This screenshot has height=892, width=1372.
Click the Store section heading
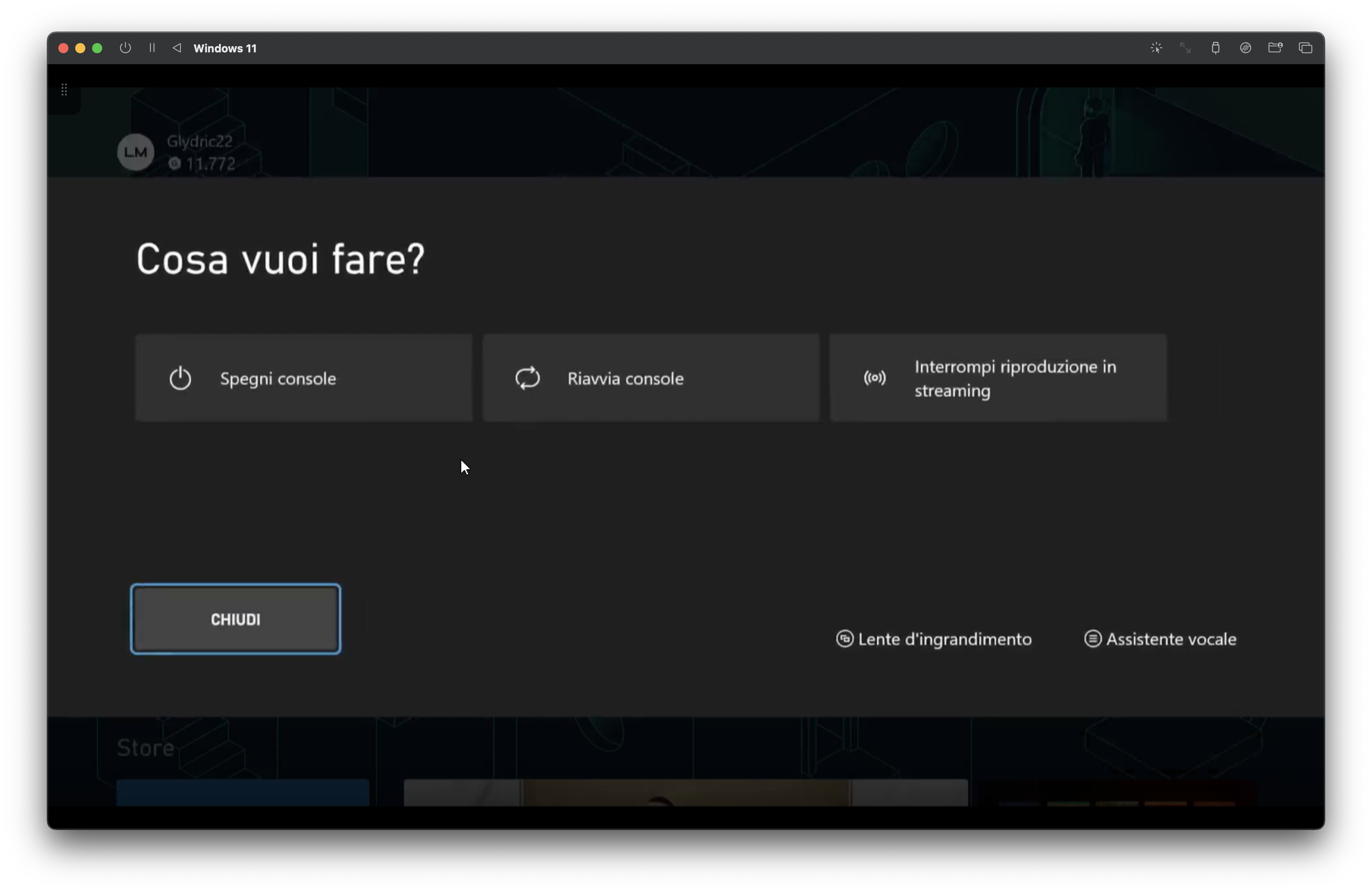145,748
